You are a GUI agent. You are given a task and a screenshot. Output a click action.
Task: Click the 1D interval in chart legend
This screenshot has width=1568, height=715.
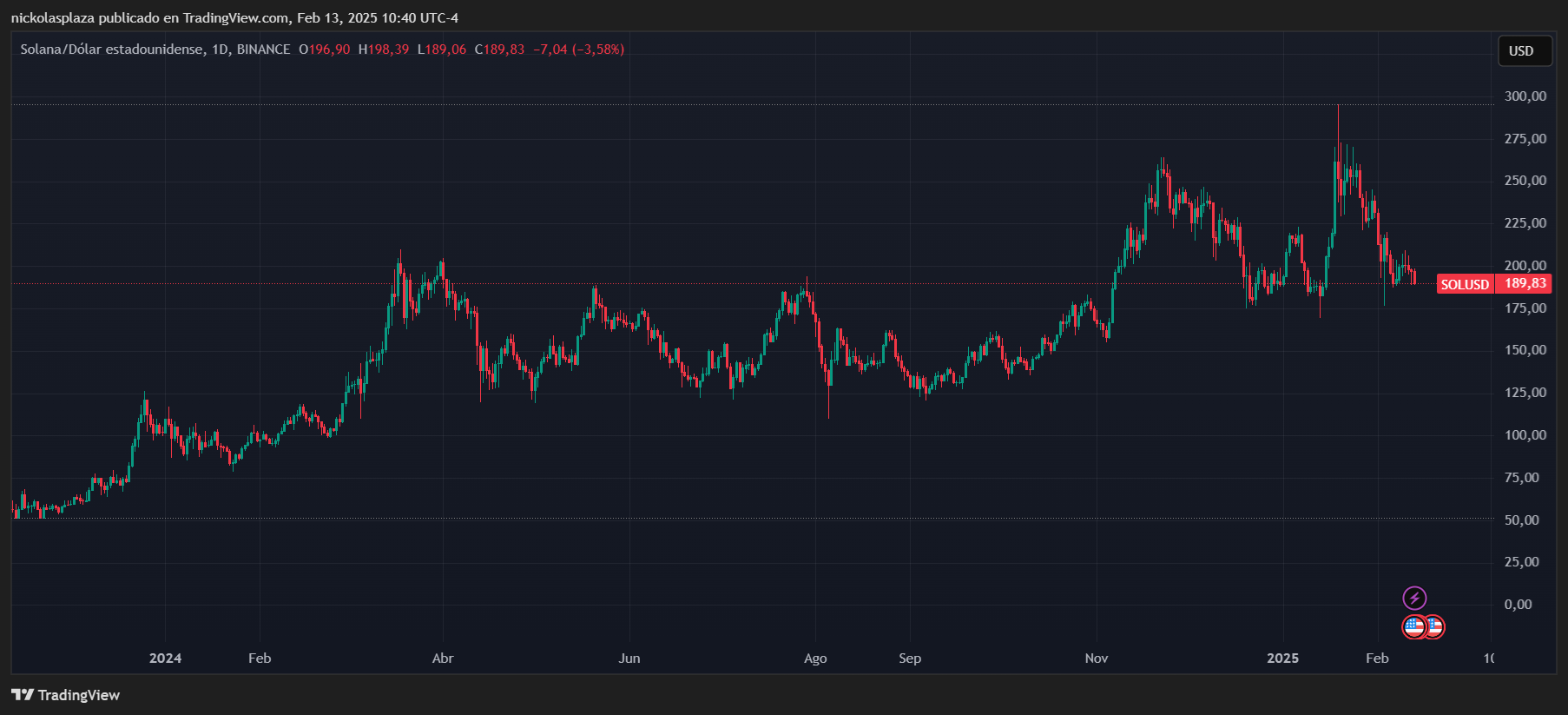coord(221,50)
